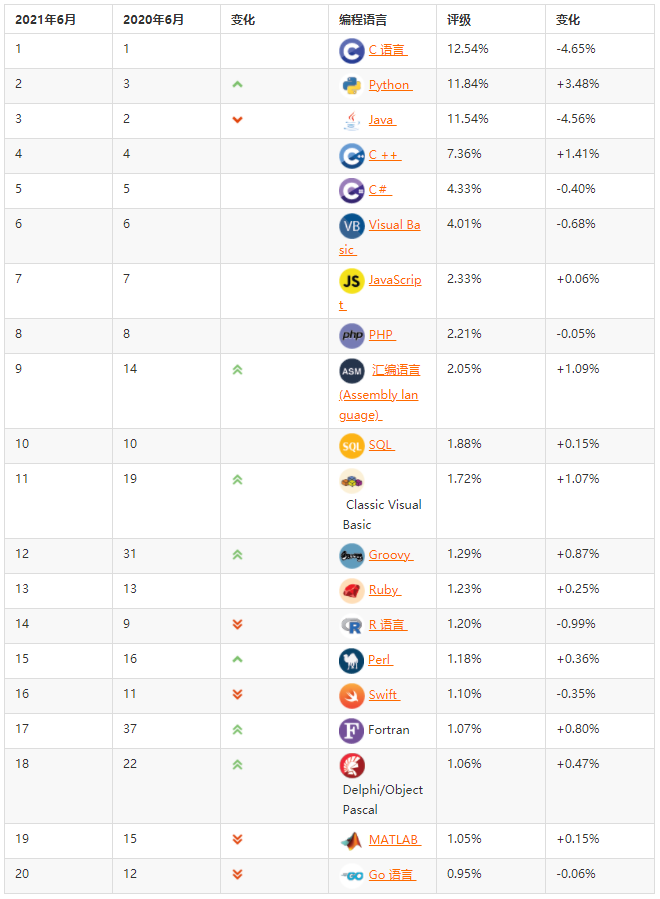The width and height of the screenshot is (660, 899).
Task: Click the SQL logo icon
Action: pyautogui.click(x=351, y=445)
